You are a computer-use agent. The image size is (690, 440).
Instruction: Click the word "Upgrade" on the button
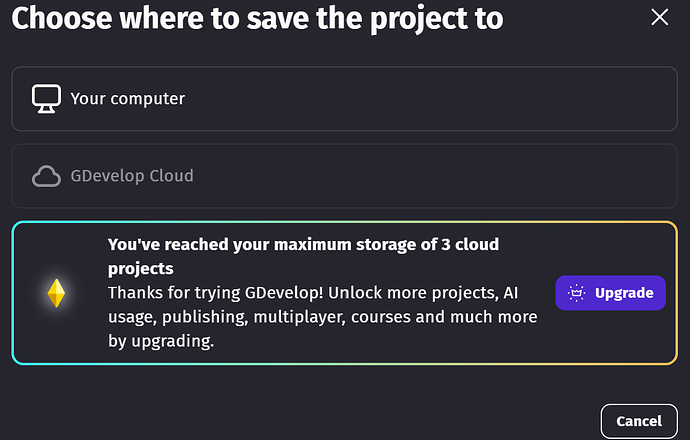pyautogui.click(x=623, y=293)
